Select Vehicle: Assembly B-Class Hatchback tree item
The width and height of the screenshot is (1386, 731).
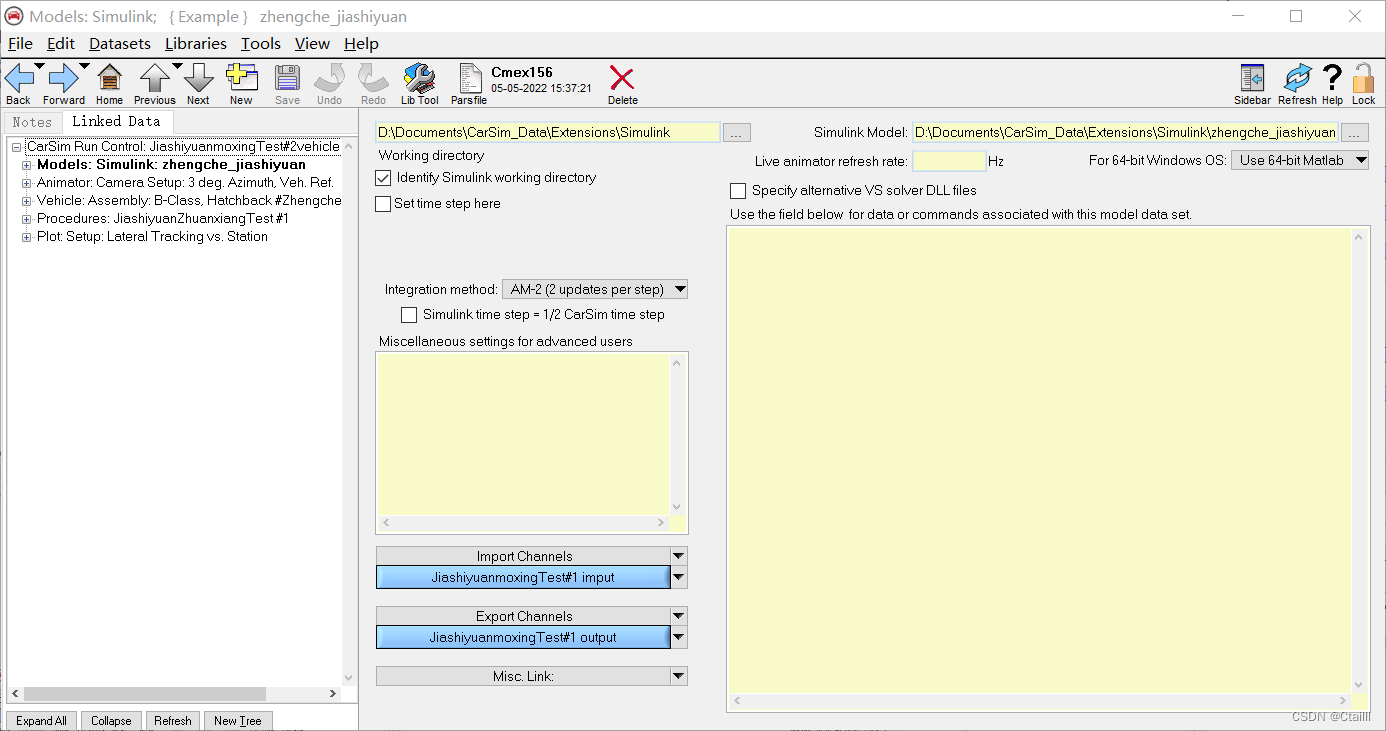[189, 201]
